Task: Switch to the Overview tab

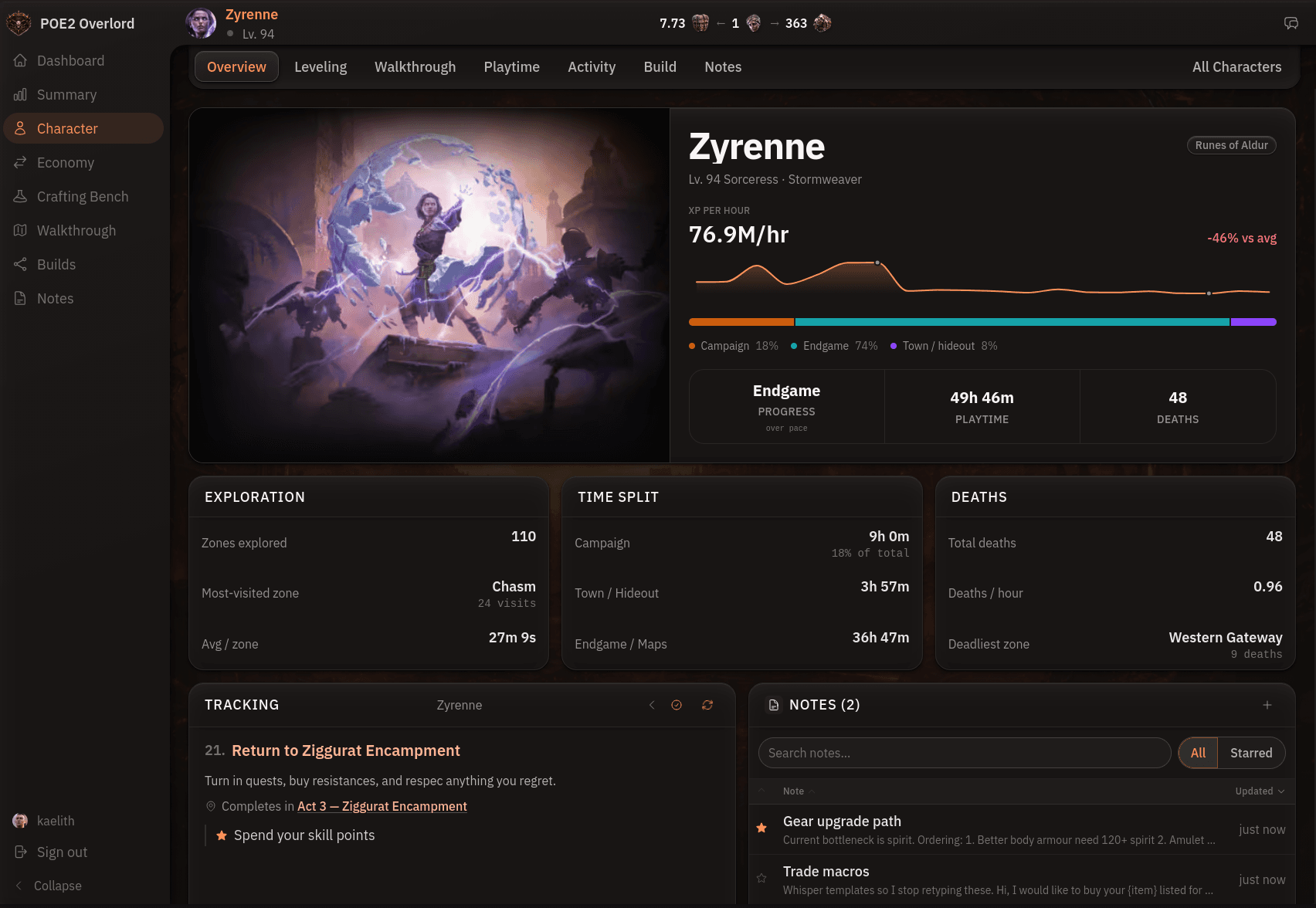Action: [x=236, y=67]
